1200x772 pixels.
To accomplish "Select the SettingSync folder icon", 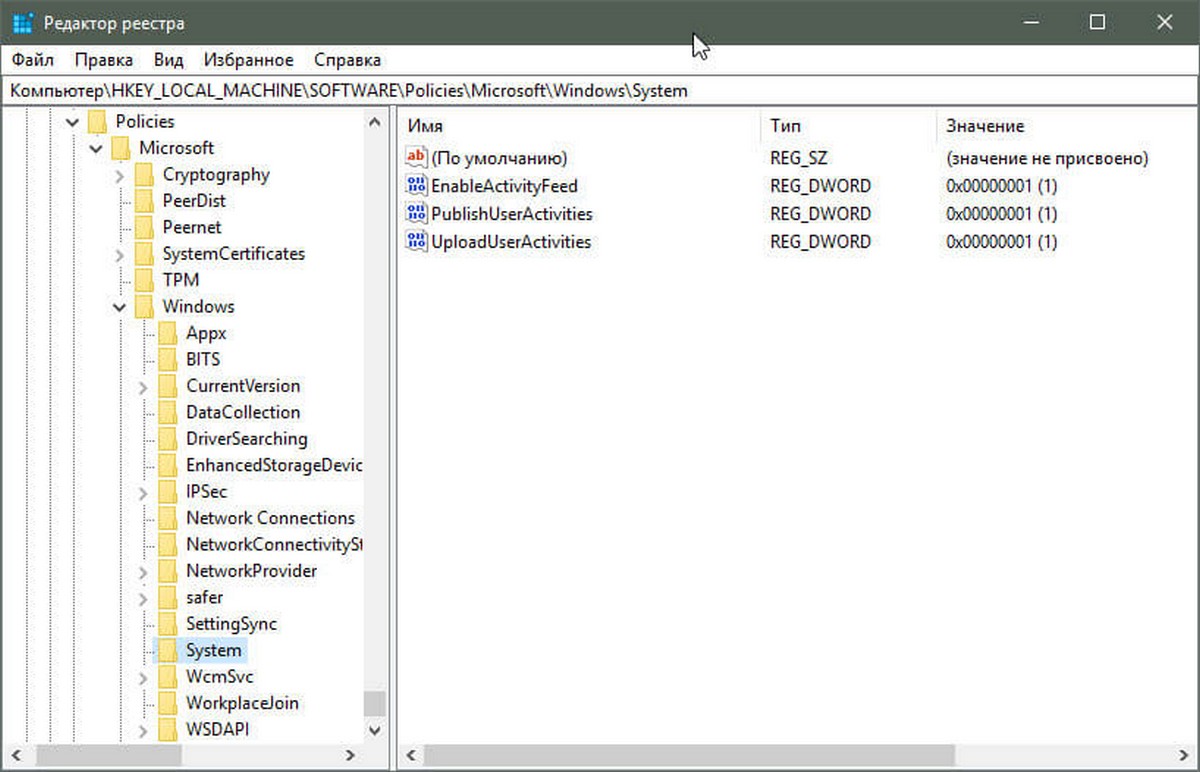I will tap(168, 624).
